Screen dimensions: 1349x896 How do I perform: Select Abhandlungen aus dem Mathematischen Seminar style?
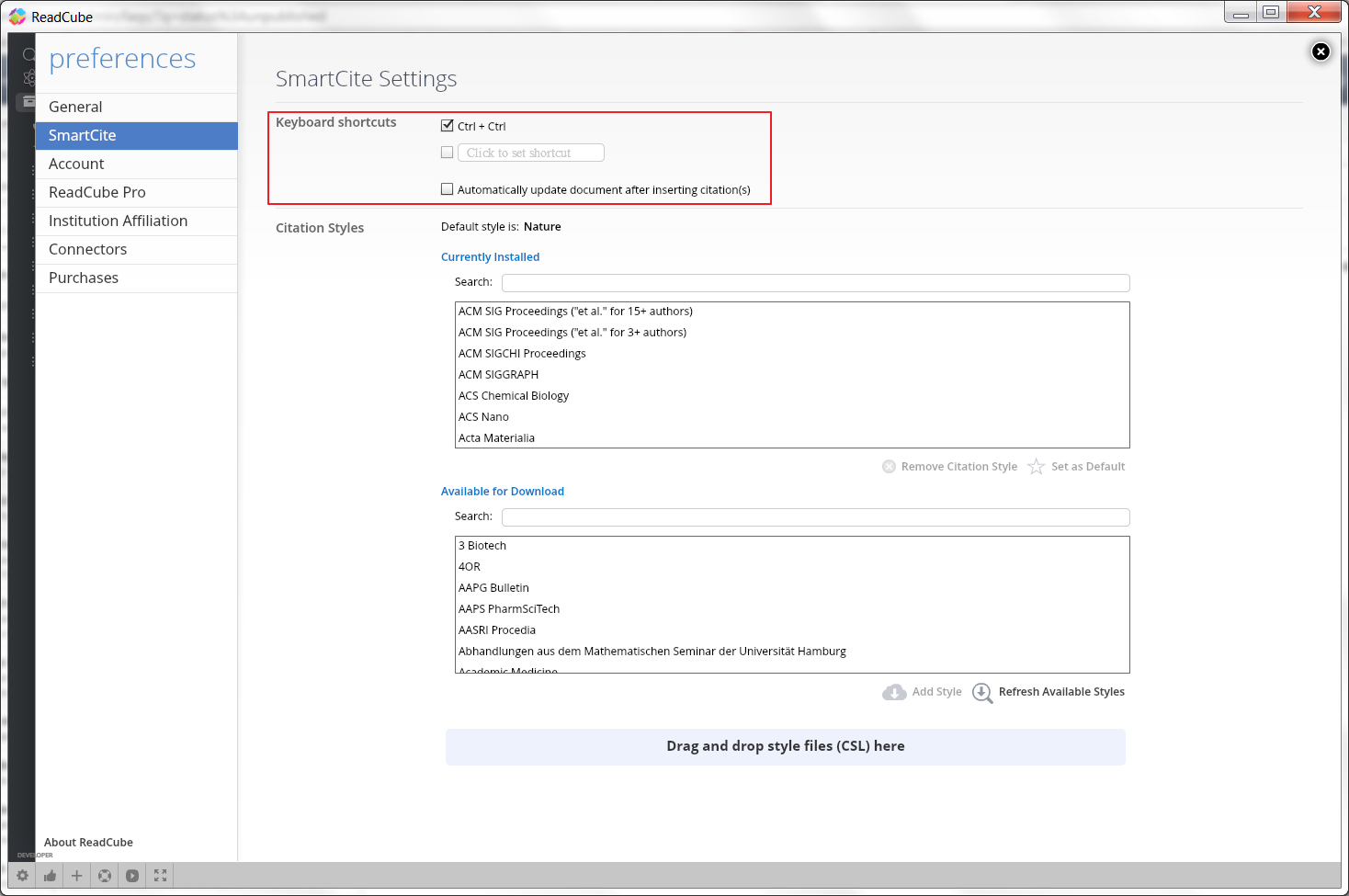[x=792, y=652]
